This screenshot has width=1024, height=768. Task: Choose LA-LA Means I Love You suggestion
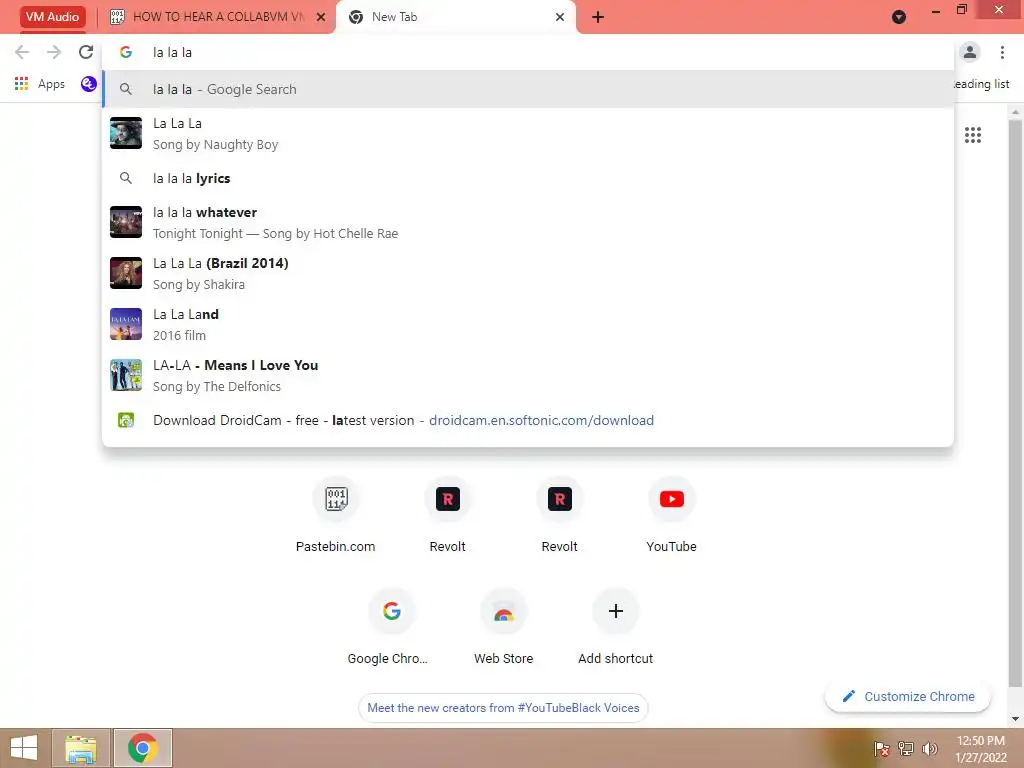click(x=528, y=376)
